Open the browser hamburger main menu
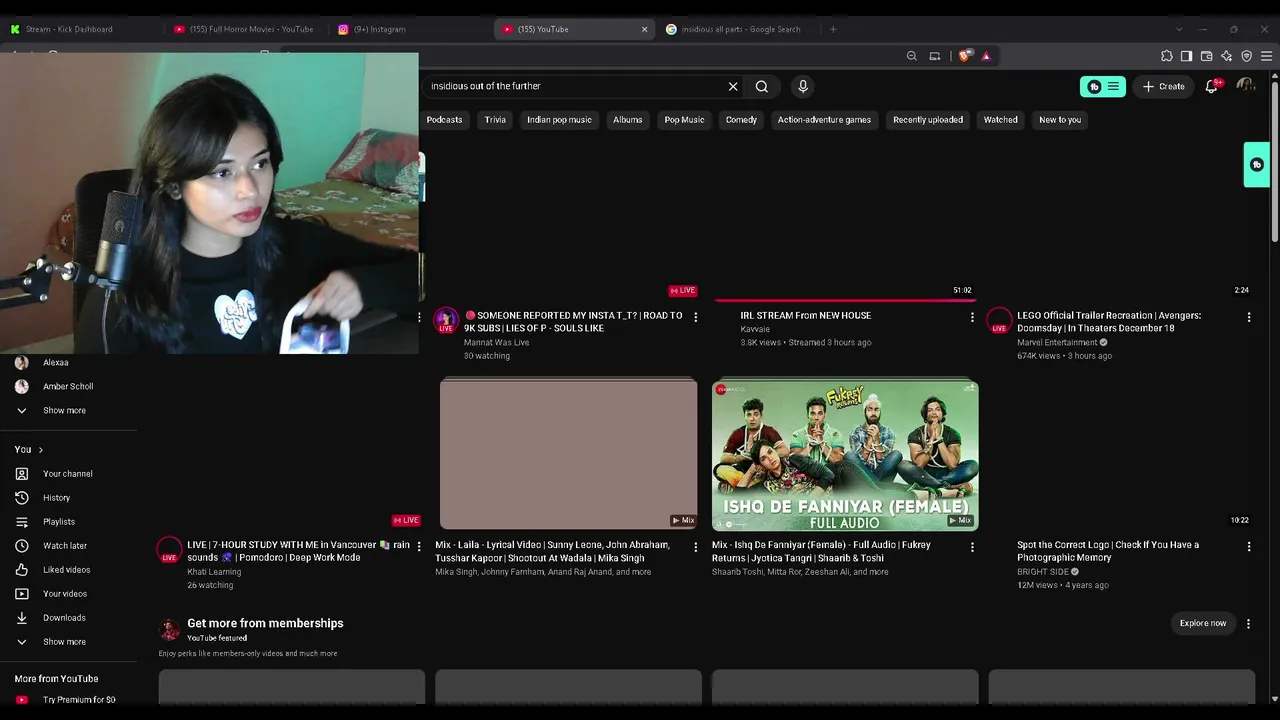The image size is (1280, 720). pos(1267,56)
